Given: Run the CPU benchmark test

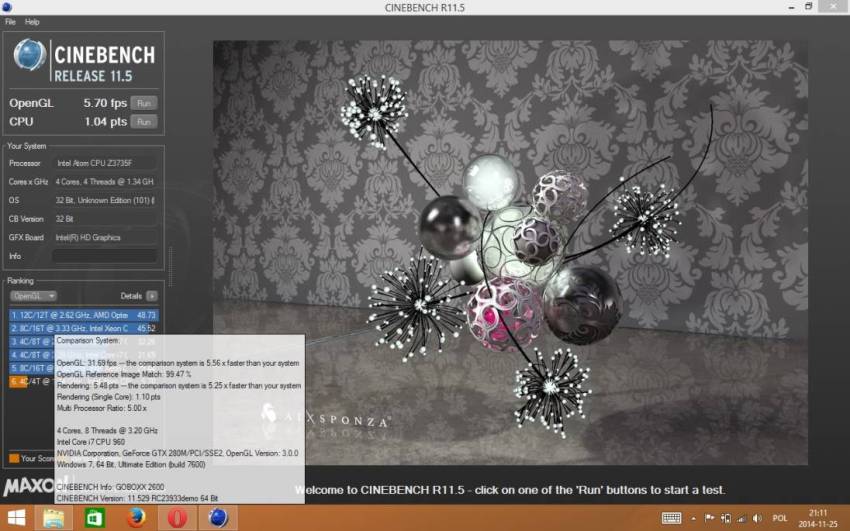Looking at the screenshot, I should [x=144, y=121].
